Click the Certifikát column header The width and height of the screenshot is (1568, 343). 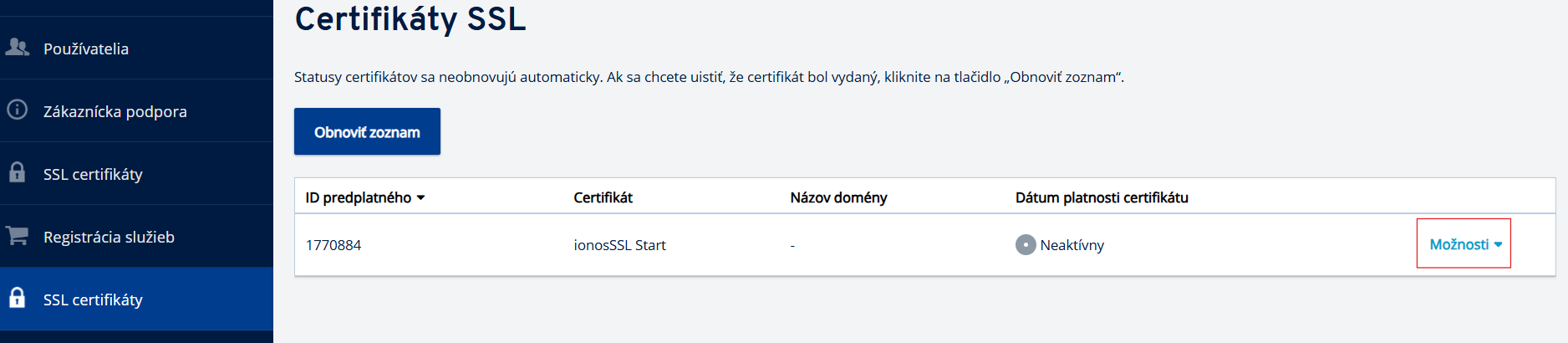pyautogui.click(x=603, y=197)
